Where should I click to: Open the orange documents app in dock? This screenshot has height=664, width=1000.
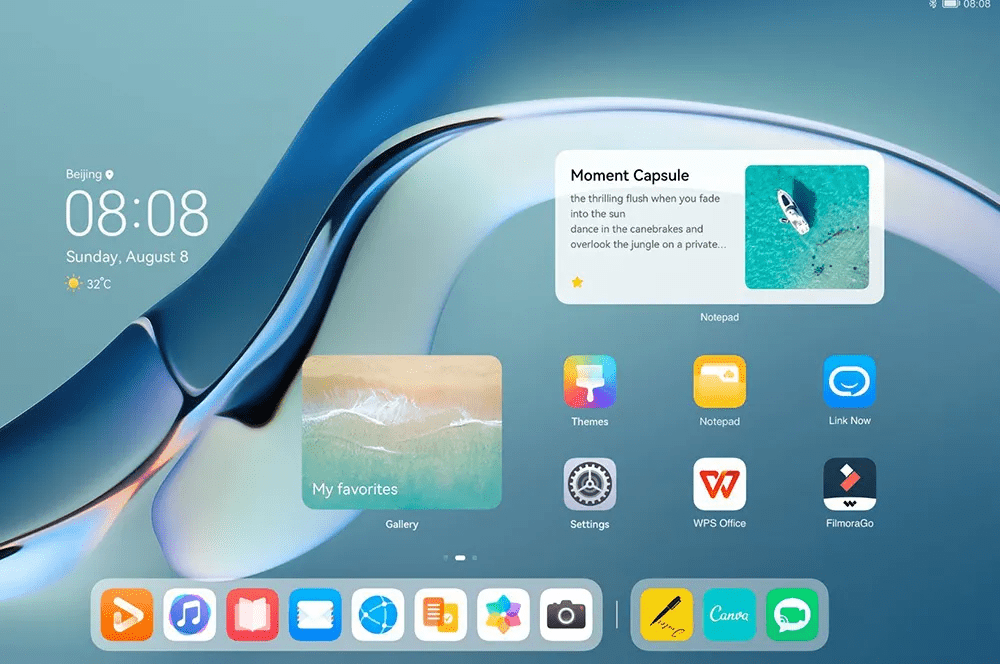(440, 614)
